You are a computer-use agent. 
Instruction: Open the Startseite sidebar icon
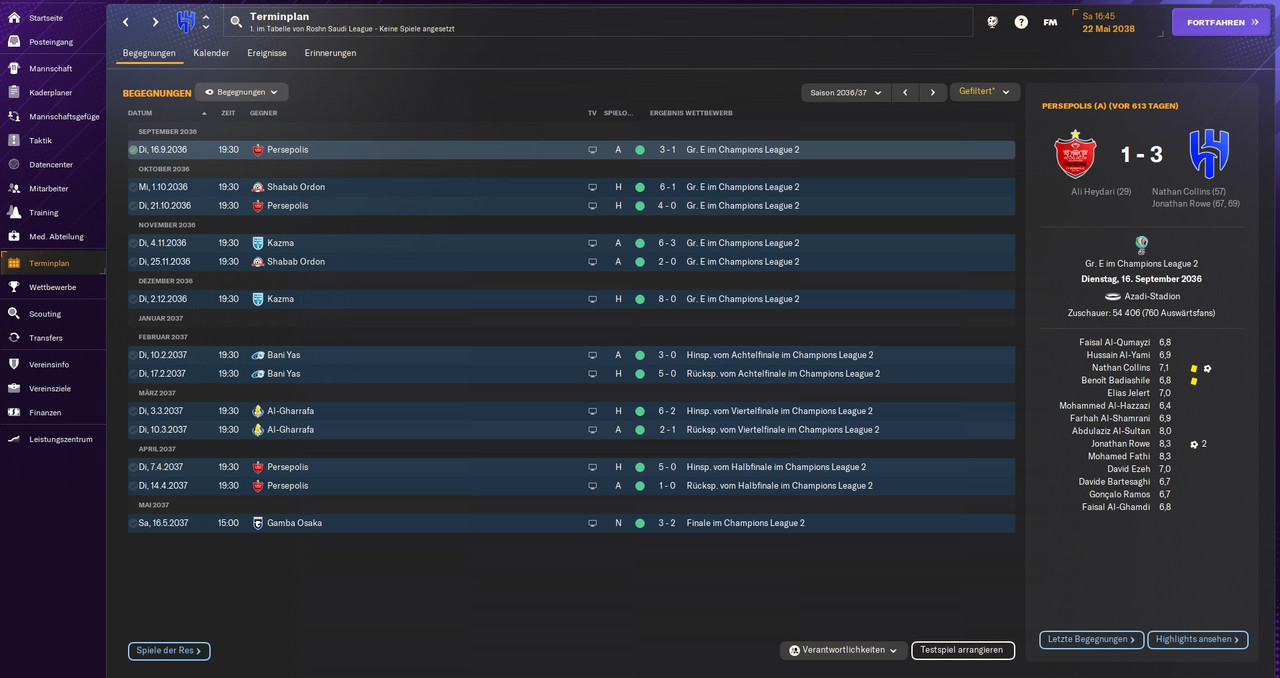tap(14, 18)
